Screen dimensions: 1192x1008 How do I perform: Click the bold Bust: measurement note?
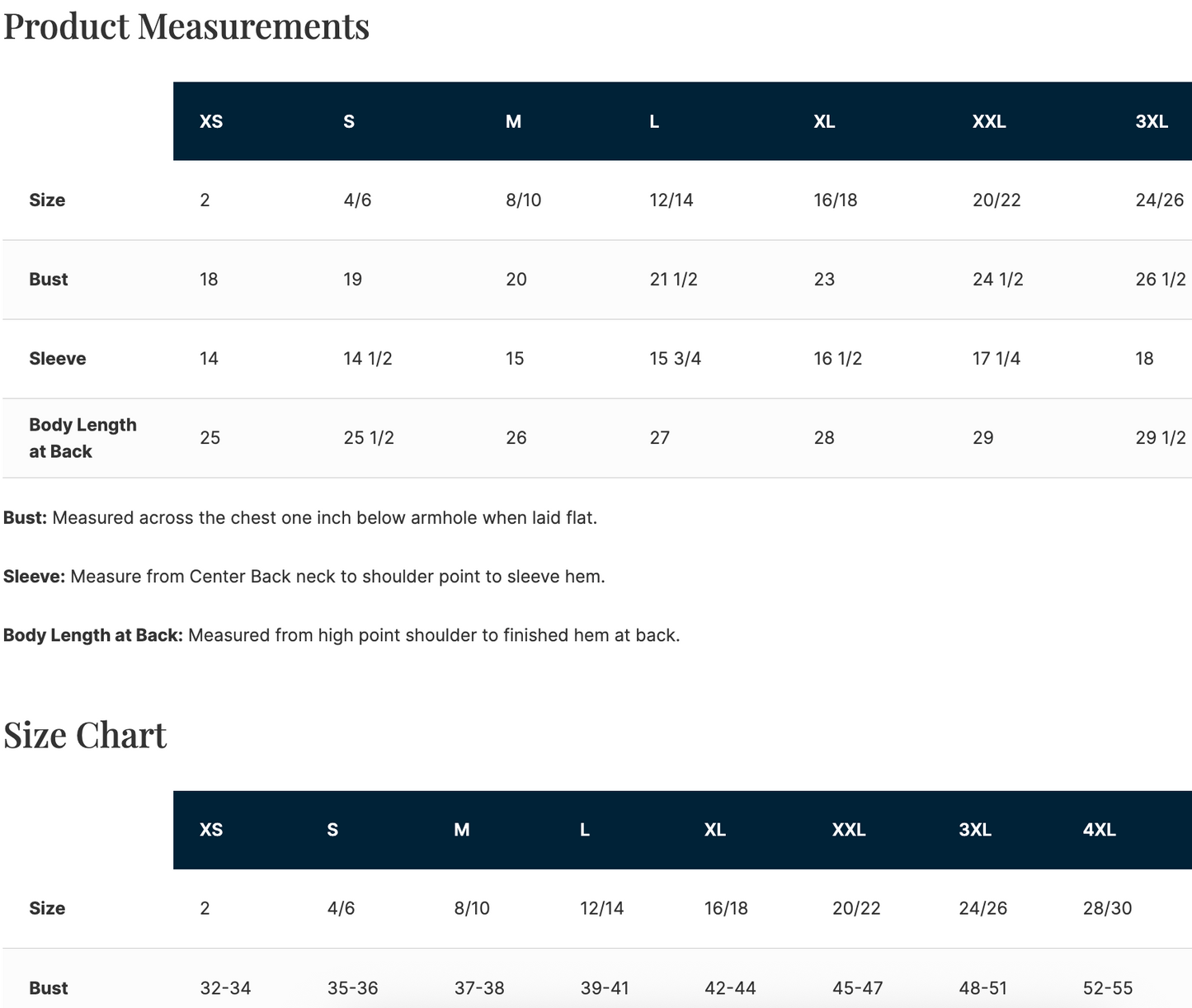pos(26,518)
